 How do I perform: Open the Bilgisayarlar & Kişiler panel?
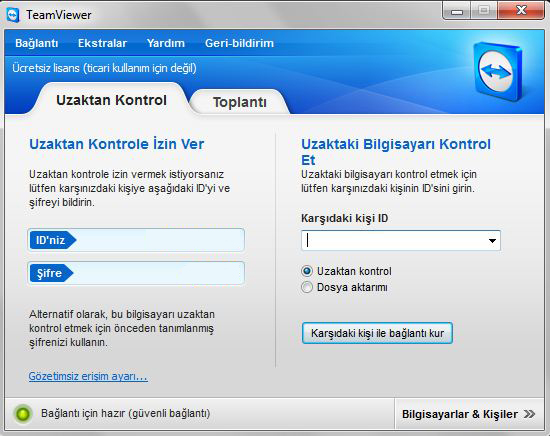click(469, 414)
